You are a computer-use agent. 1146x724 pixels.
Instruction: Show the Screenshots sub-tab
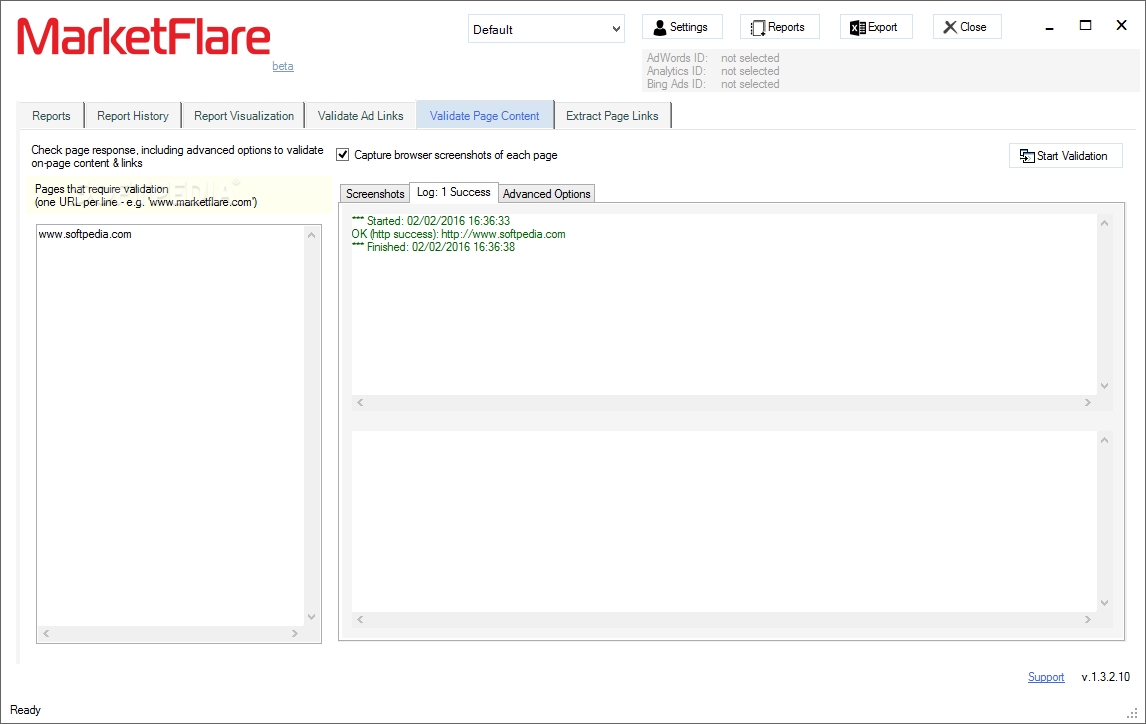(x=375, y=194)
